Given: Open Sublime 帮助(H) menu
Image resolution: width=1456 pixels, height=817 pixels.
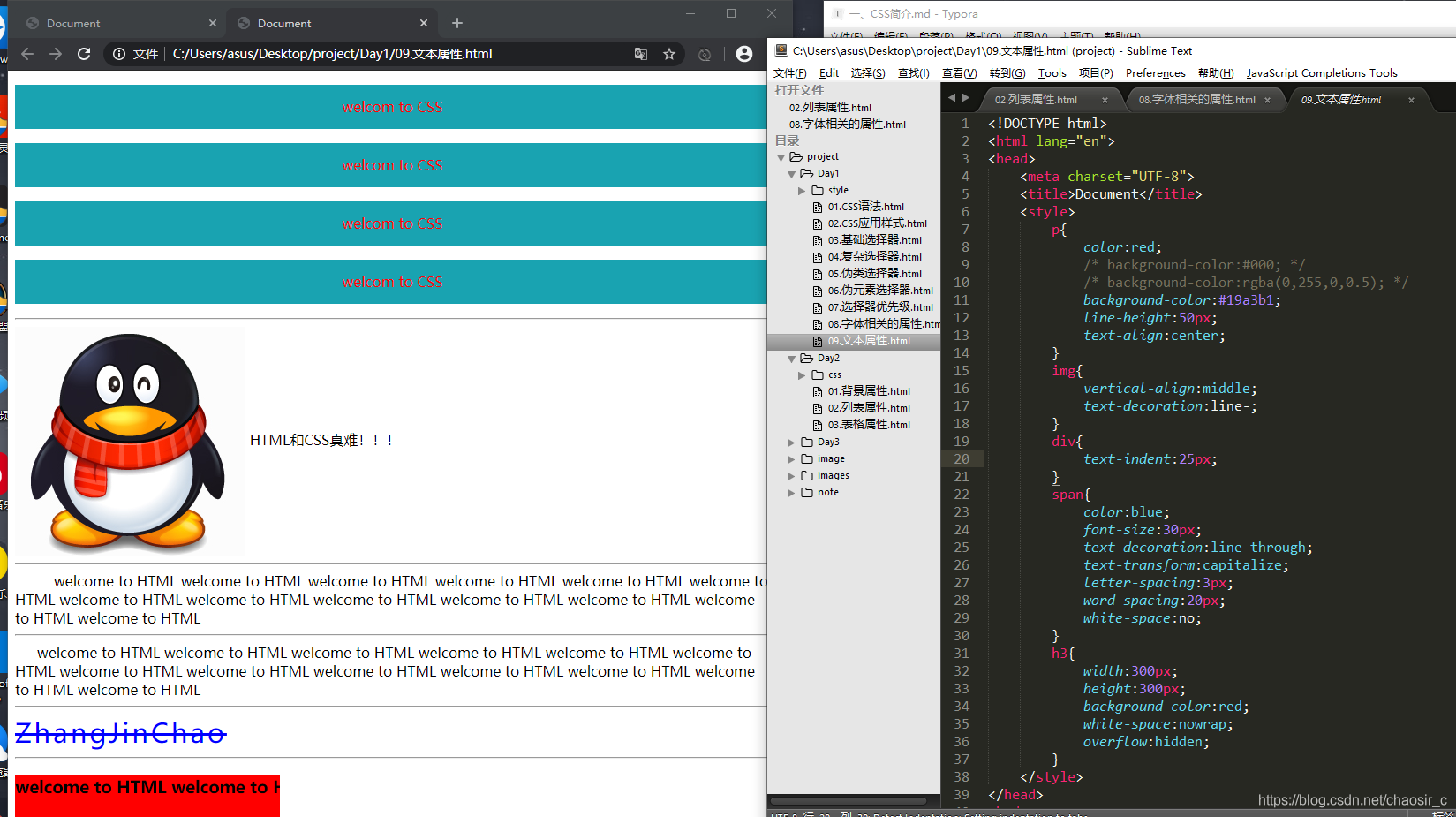Looking at the screenshot, I should coord(1216,73).
